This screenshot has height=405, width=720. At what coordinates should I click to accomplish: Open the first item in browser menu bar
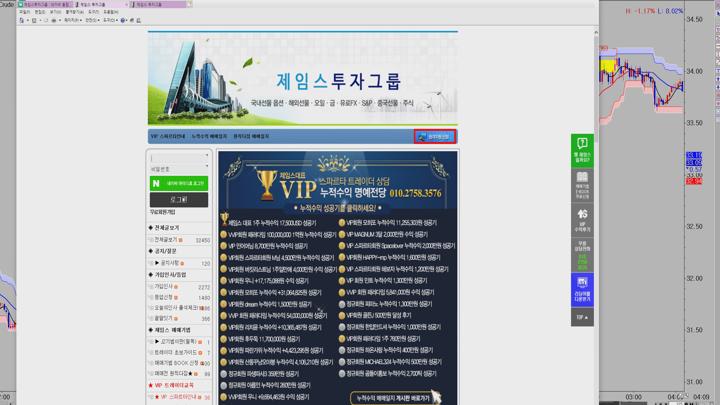pyautogui.click(x=24, y=12)
